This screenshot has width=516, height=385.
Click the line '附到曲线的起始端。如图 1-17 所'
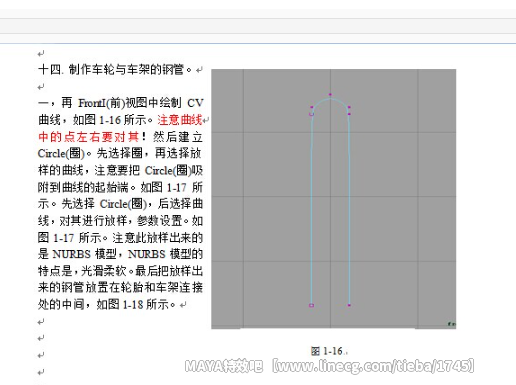pos(120,187)
